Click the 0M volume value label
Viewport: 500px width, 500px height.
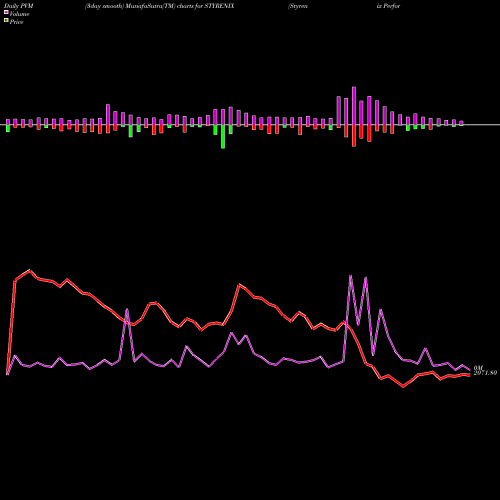click(x=478, y=368)
